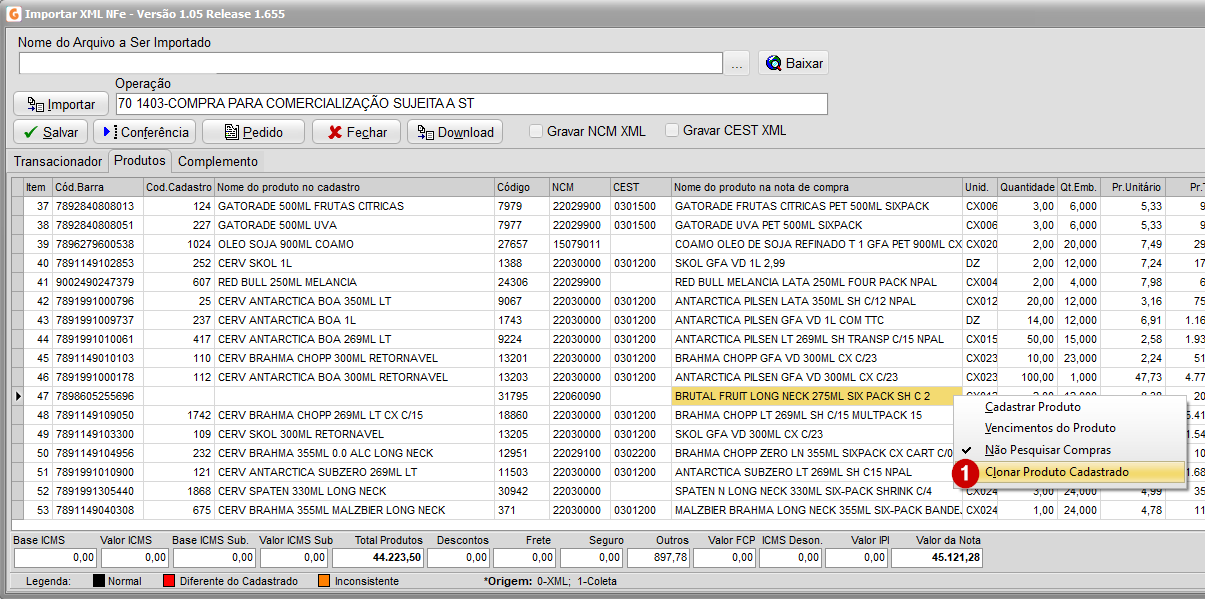Click the Pedido document button
This screenshot has height=599, width=1205.
click(253, 132)
